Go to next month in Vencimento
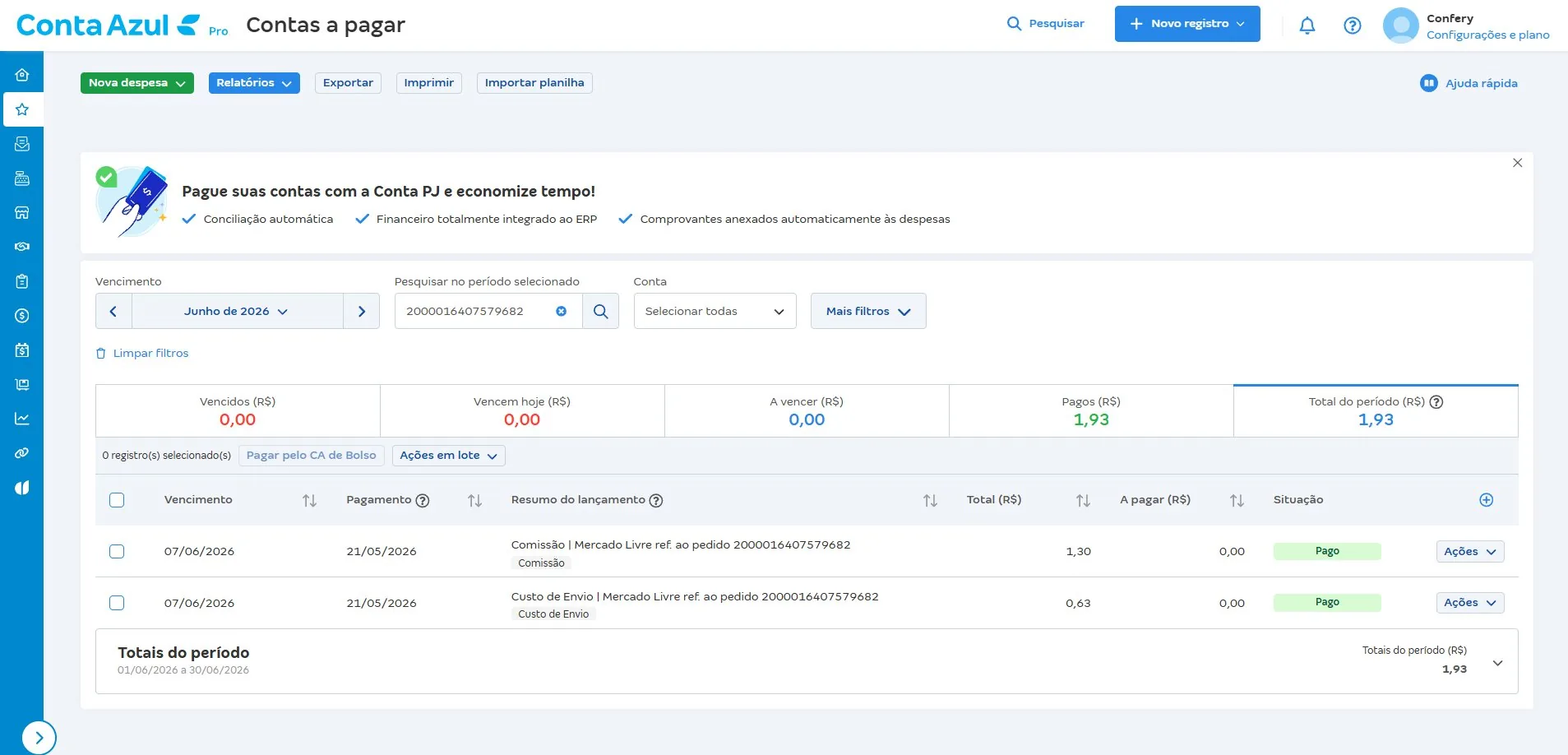This screenshot has width=1568, height=755. coord(361,311)
